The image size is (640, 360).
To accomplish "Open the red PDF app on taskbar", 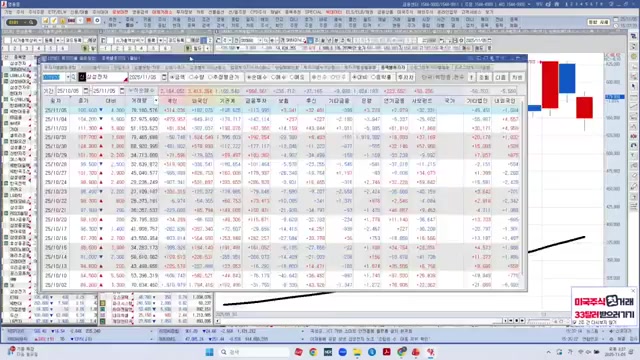I will [x=387, y=352].
